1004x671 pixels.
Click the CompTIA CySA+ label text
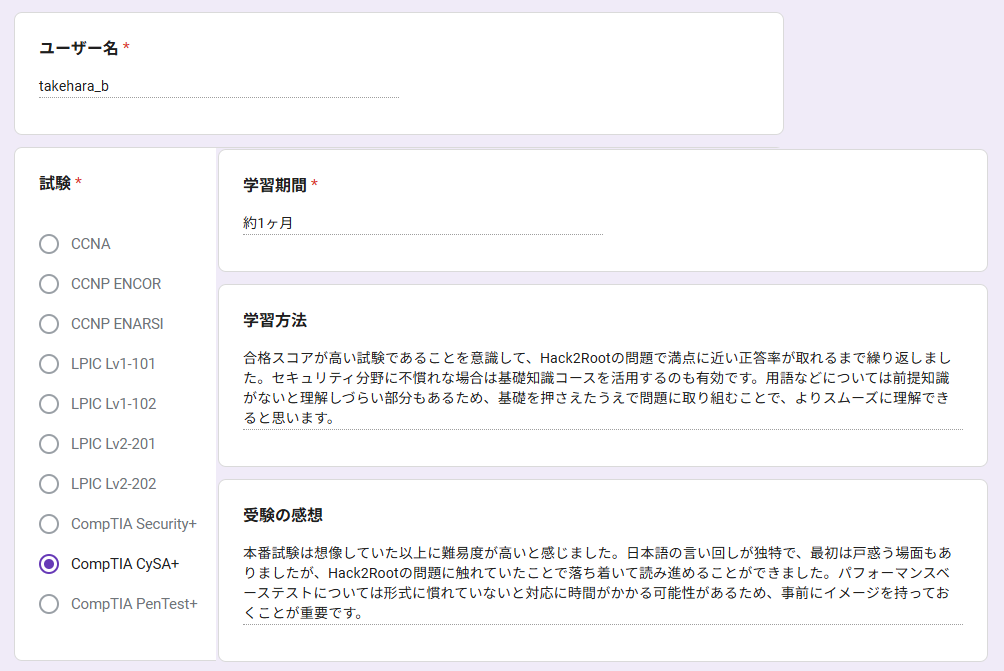click(125, 564)
